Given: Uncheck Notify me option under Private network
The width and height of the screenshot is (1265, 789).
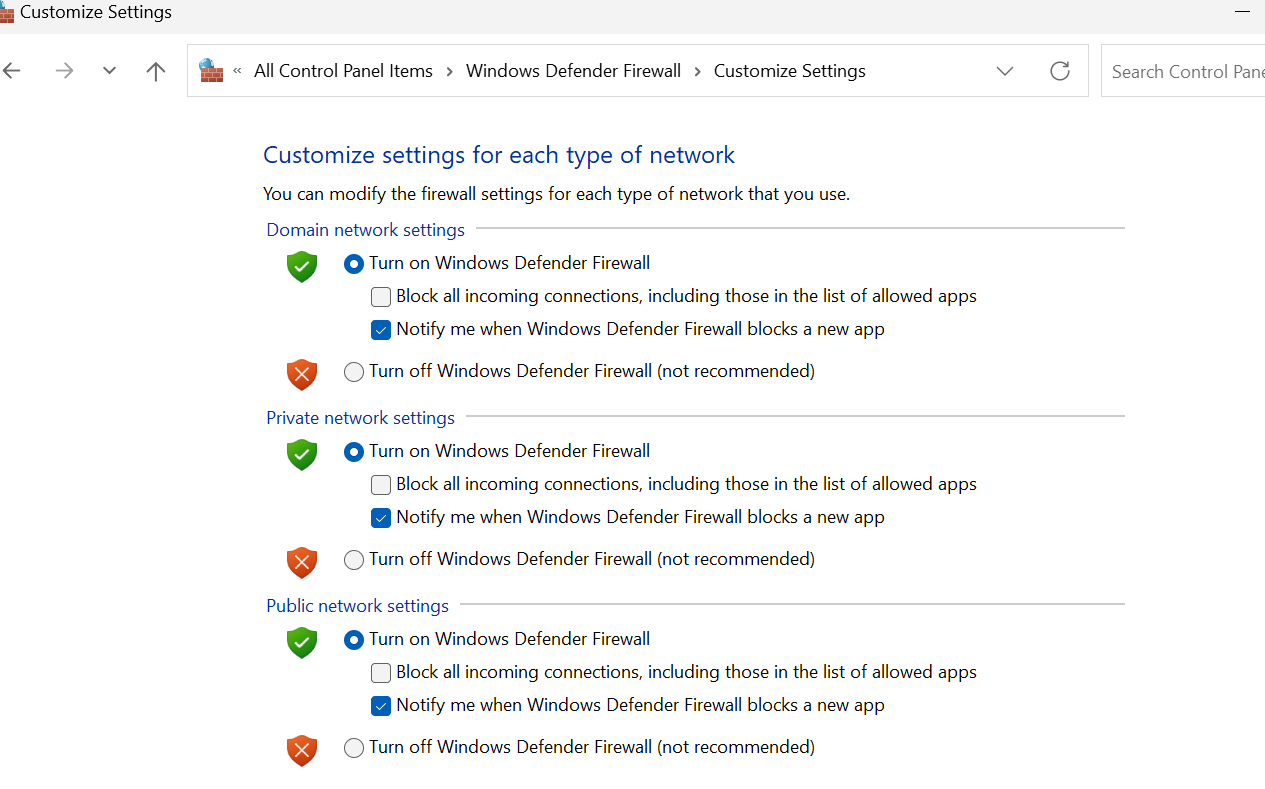Looking at the screenshot, I should click(x=381, y=518).
